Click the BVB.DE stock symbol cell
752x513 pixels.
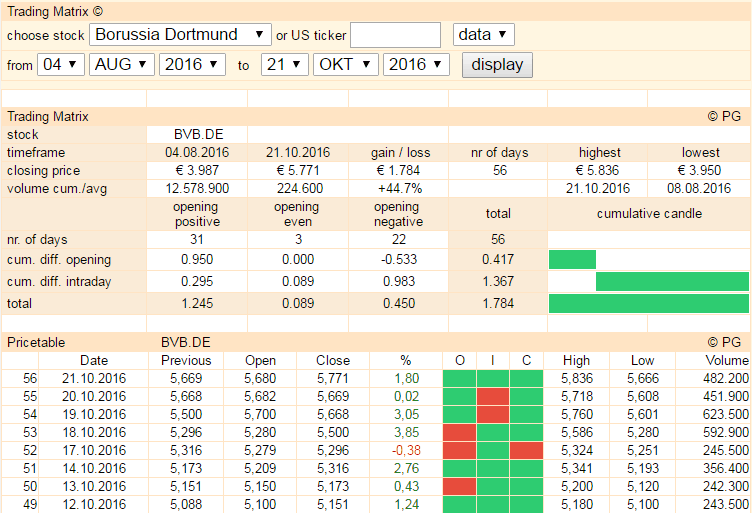pos(199,134)
